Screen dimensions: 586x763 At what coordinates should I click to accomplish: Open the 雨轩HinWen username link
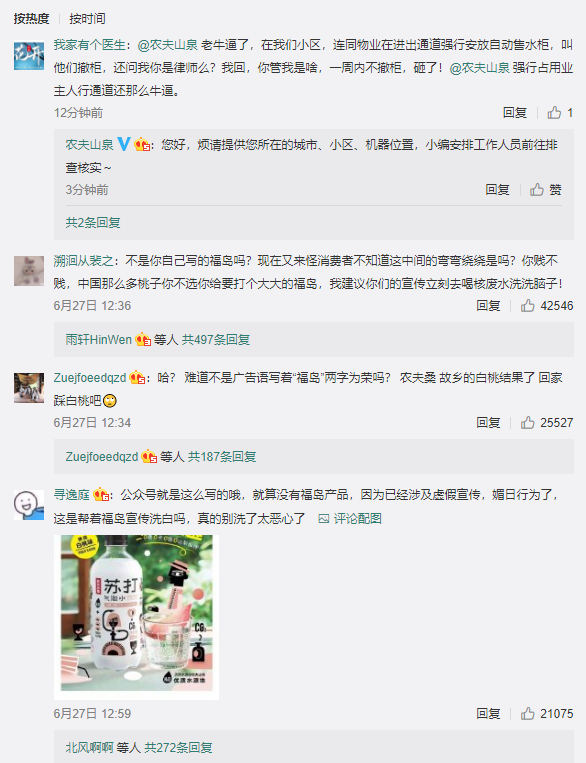point(99,340)
